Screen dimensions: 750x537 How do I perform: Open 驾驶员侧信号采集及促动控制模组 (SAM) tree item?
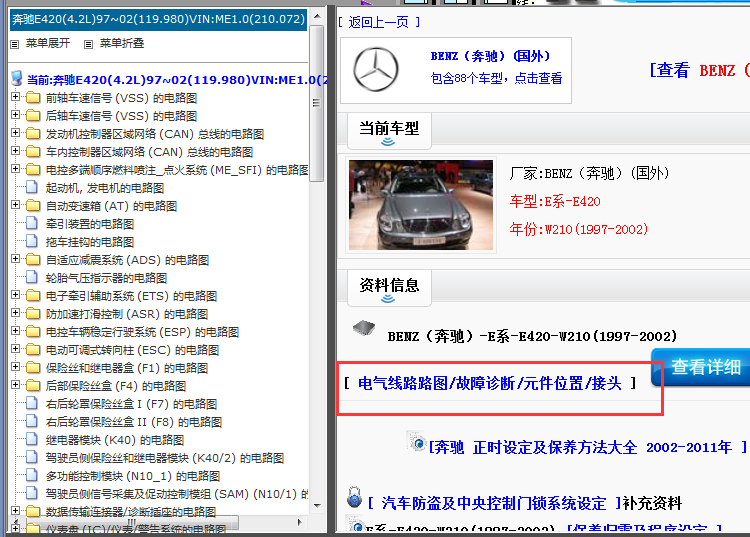[176, 494]
